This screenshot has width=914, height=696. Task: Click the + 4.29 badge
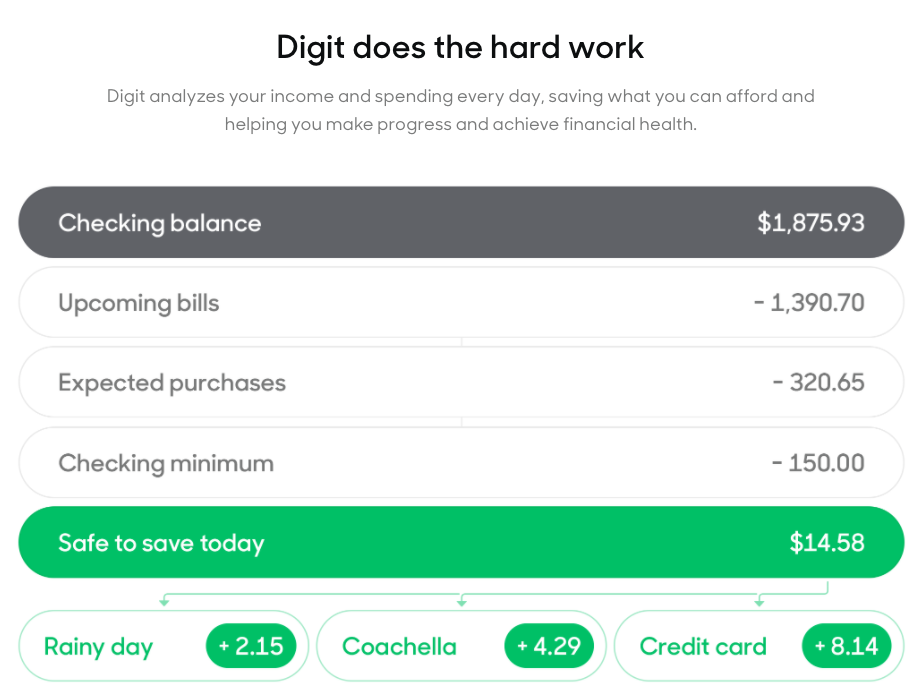[x=549, y=646]
